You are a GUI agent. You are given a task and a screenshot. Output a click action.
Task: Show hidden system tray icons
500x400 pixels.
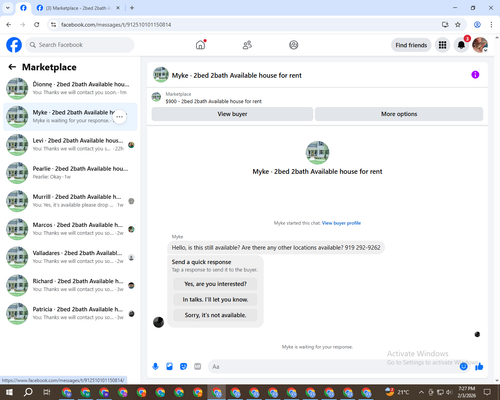tap(421, 392)
